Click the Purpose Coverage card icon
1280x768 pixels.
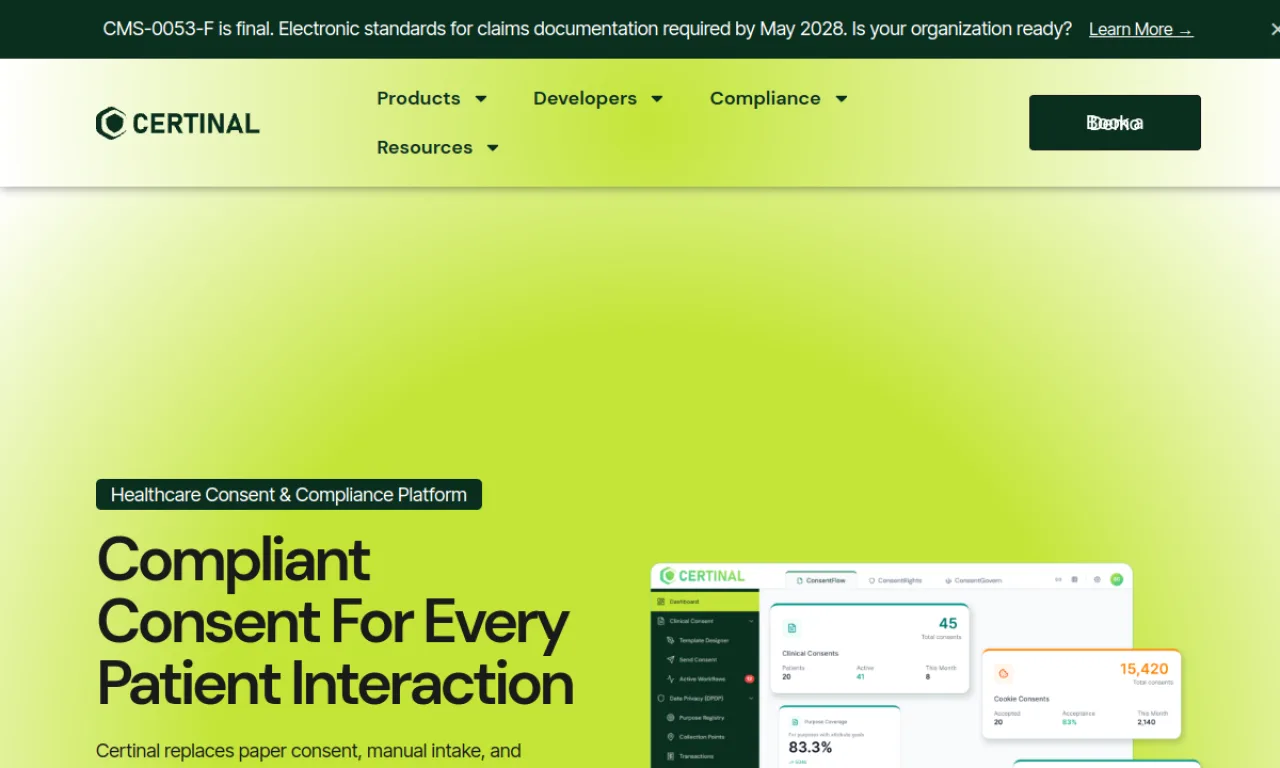click(x=795, y=722)
